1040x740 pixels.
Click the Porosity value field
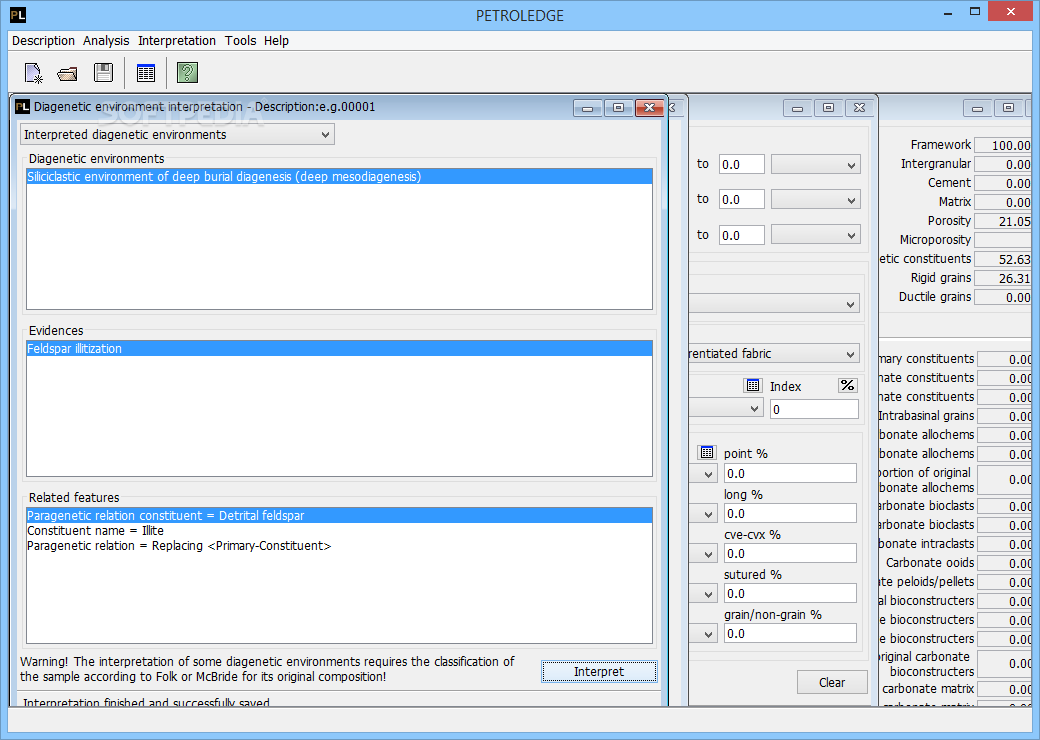click(x=1004, y=221)
